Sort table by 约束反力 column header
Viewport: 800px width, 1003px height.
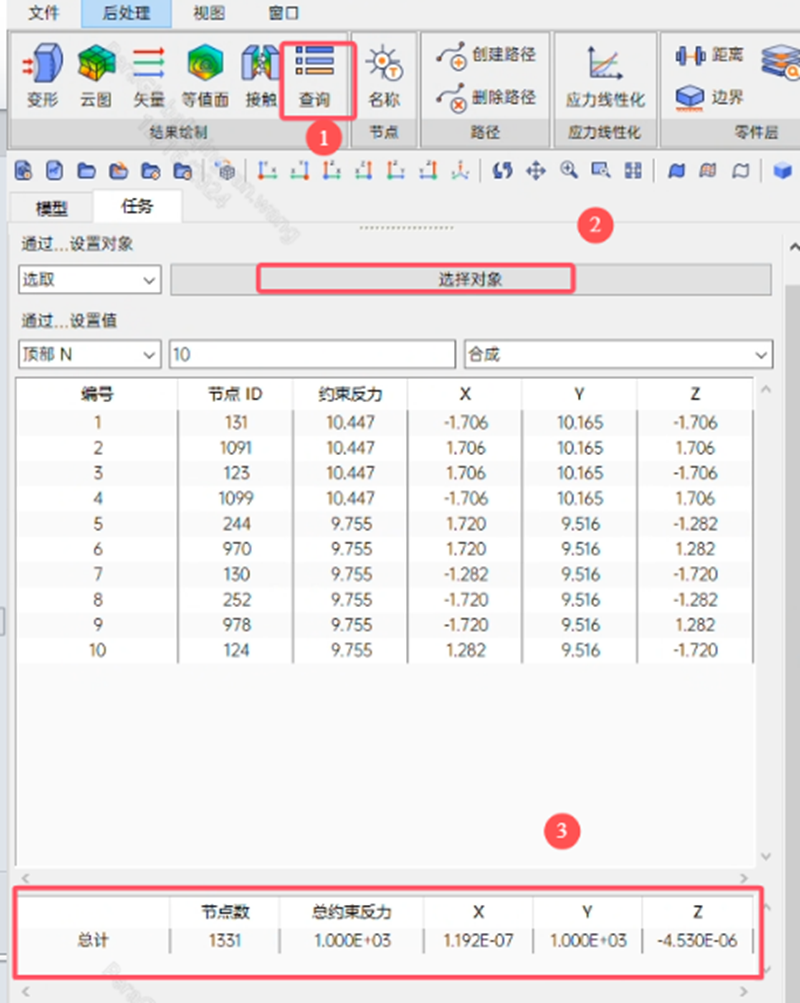pyautogui.click(x=350, y=394)
